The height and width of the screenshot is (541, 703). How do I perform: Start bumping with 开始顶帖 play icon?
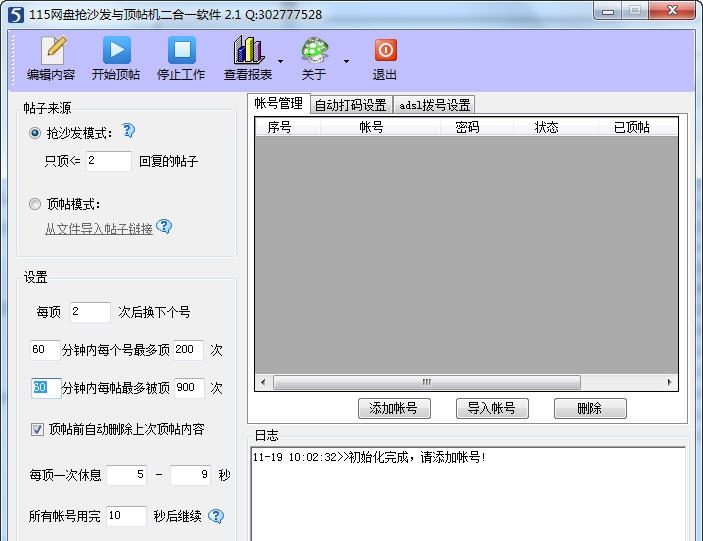pyautogui.click(x=116, y=52)
